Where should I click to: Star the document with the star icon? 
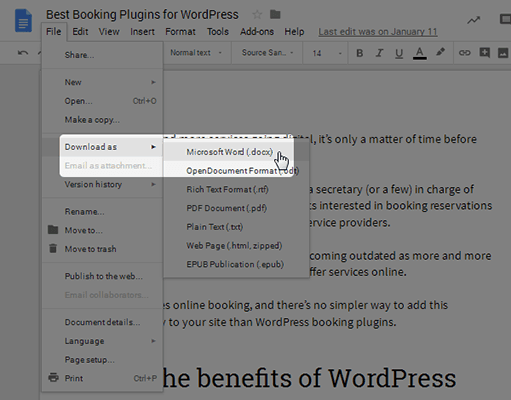[257, 14]
